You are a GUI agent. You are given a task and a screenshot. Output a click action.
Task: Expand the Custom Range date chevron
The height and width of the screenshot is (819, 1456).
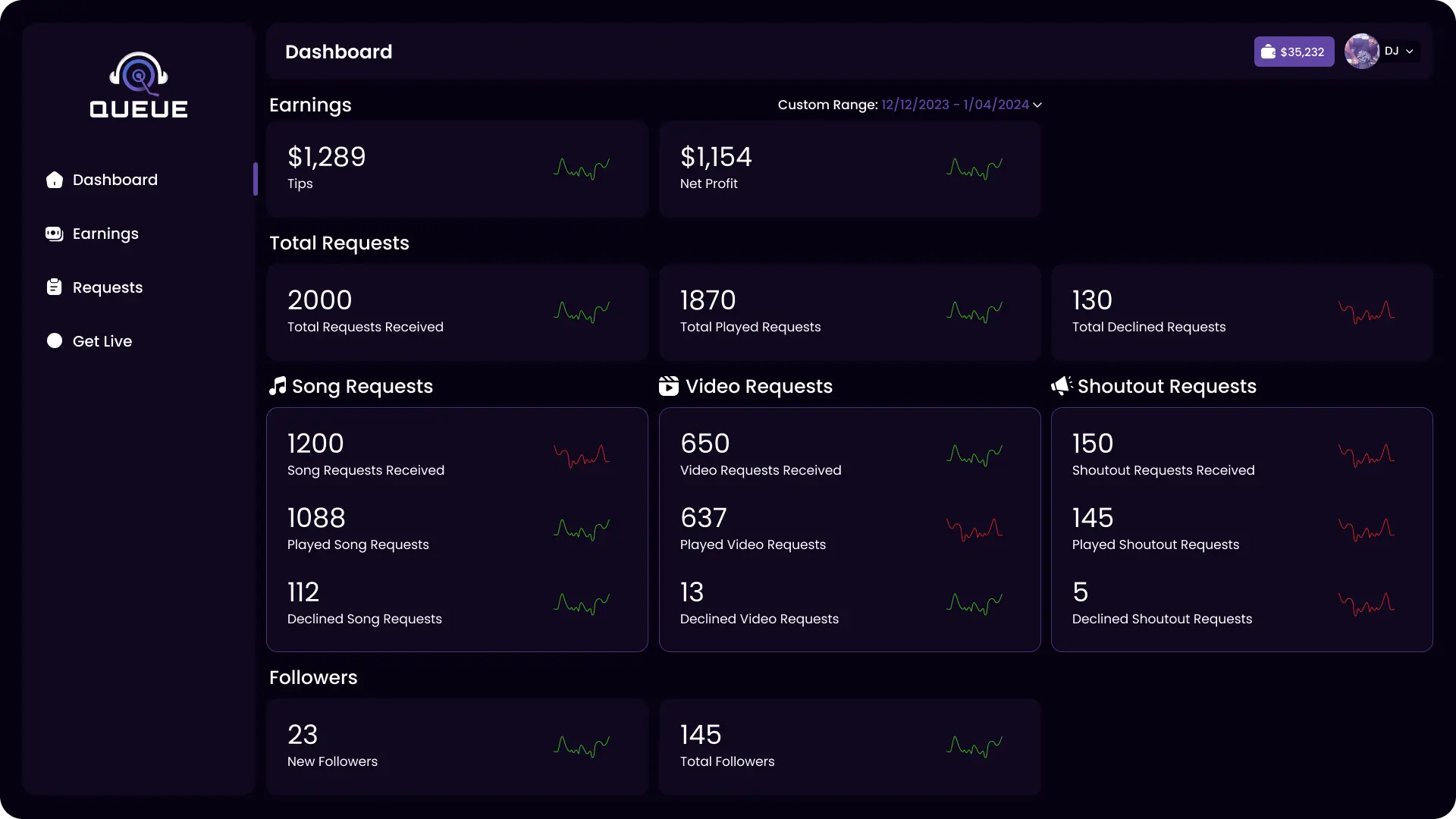[x=1037, y=105]
